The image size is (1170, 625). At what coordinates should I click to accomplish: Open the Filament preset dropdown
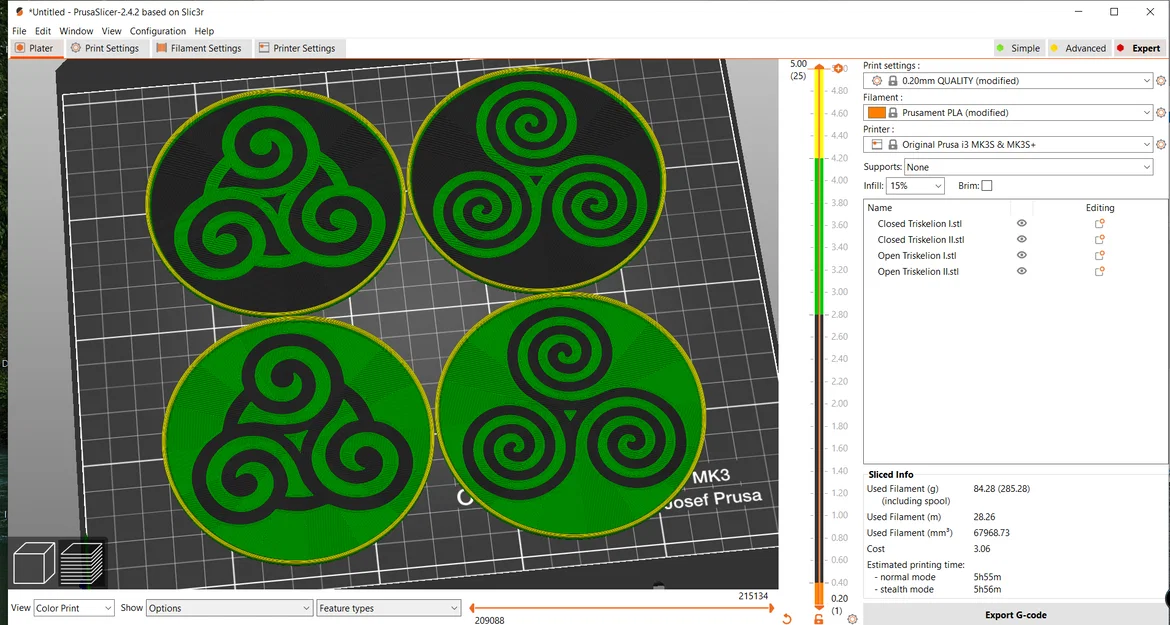tap(1008, 113)
